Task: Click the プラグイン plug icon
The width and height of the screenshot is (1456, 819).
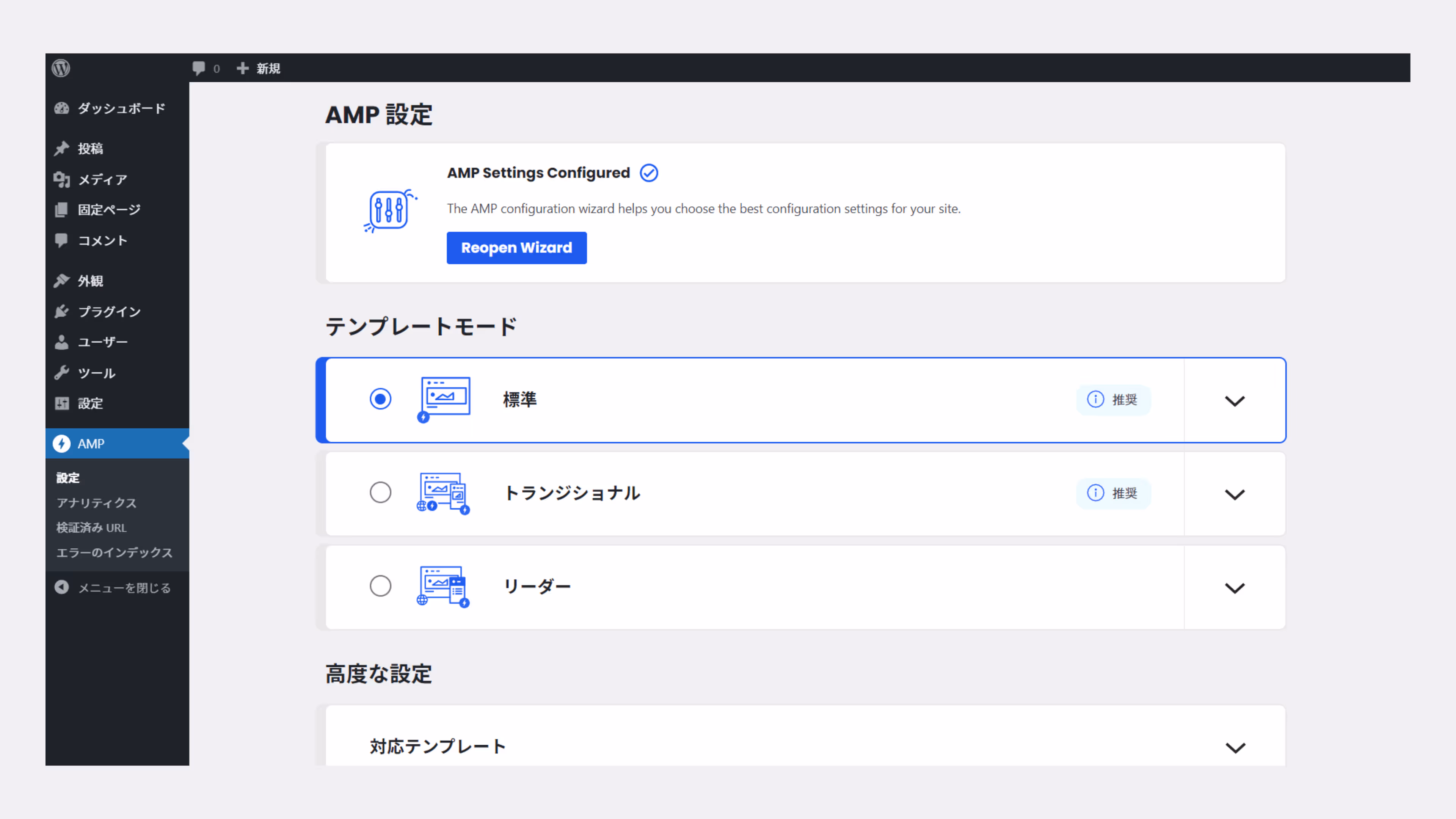Action: [x=61, y=311]
